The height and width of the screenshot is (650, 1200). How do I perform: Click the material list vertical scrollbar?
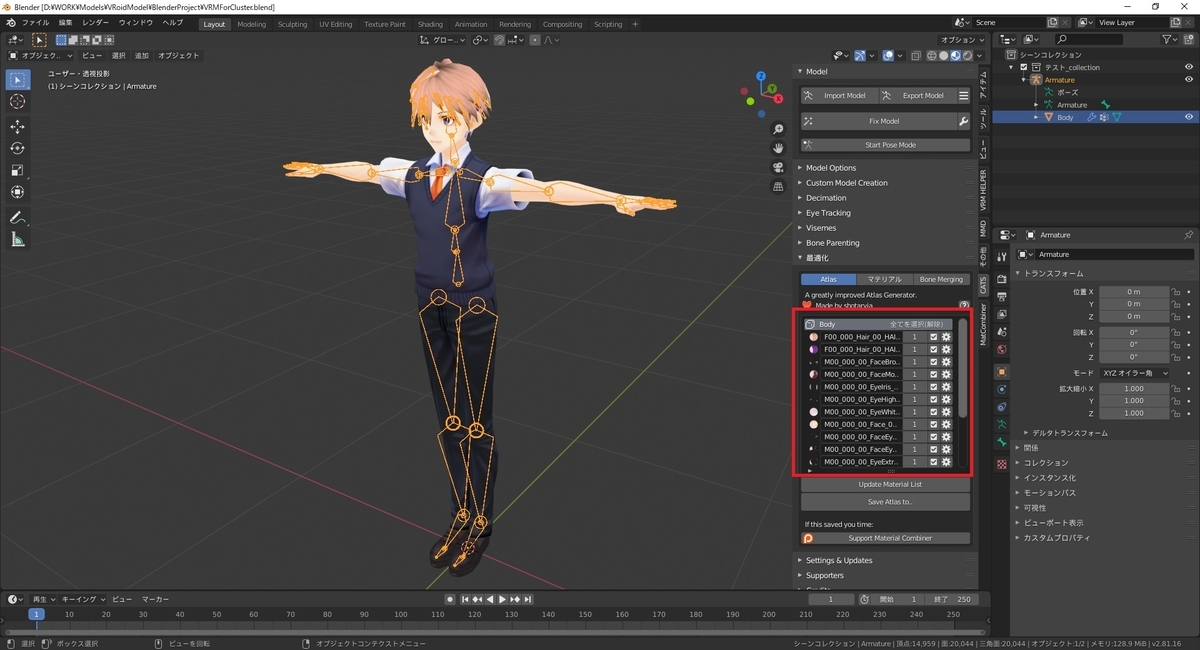coord(962,368)
